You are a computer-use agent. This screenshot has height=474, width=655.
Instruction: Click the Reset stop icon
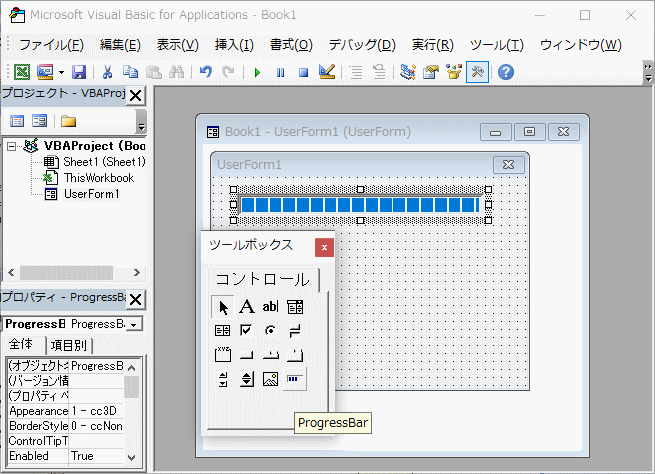coord(304,73)
